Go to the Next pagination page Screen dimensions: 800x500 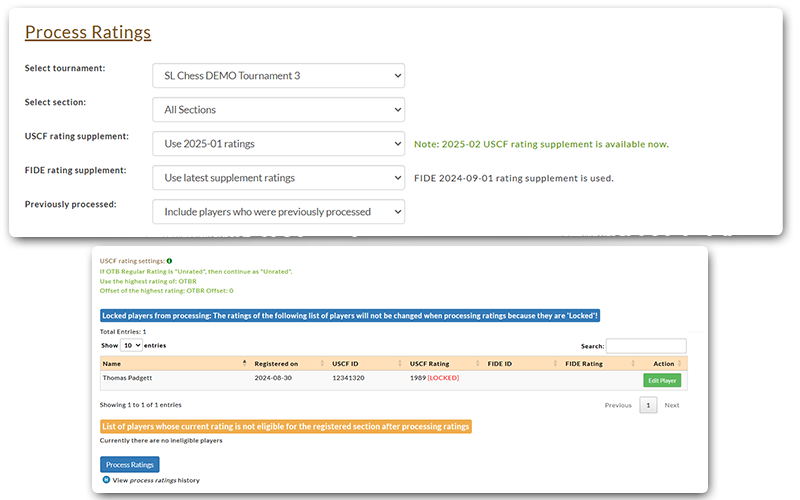[x=672, y=405]
